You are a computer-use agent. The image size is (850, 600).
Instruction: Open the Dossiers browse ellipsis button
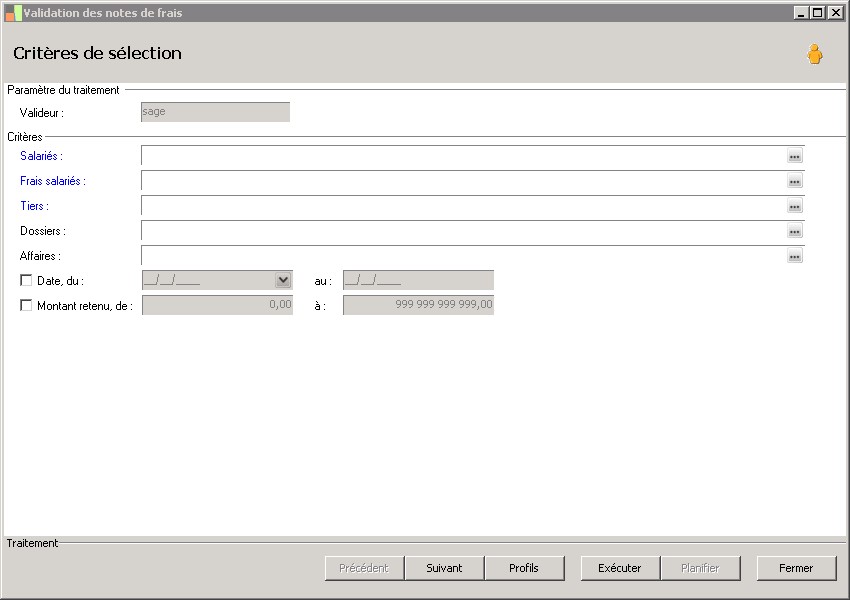coord(795,231)
